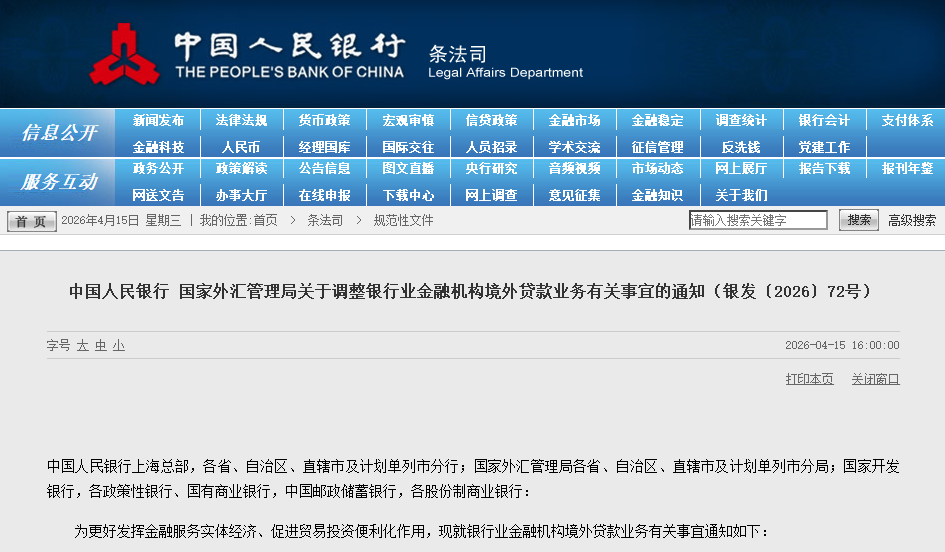Click the 条法司 breadcrumb link

(x=325, y=220)
